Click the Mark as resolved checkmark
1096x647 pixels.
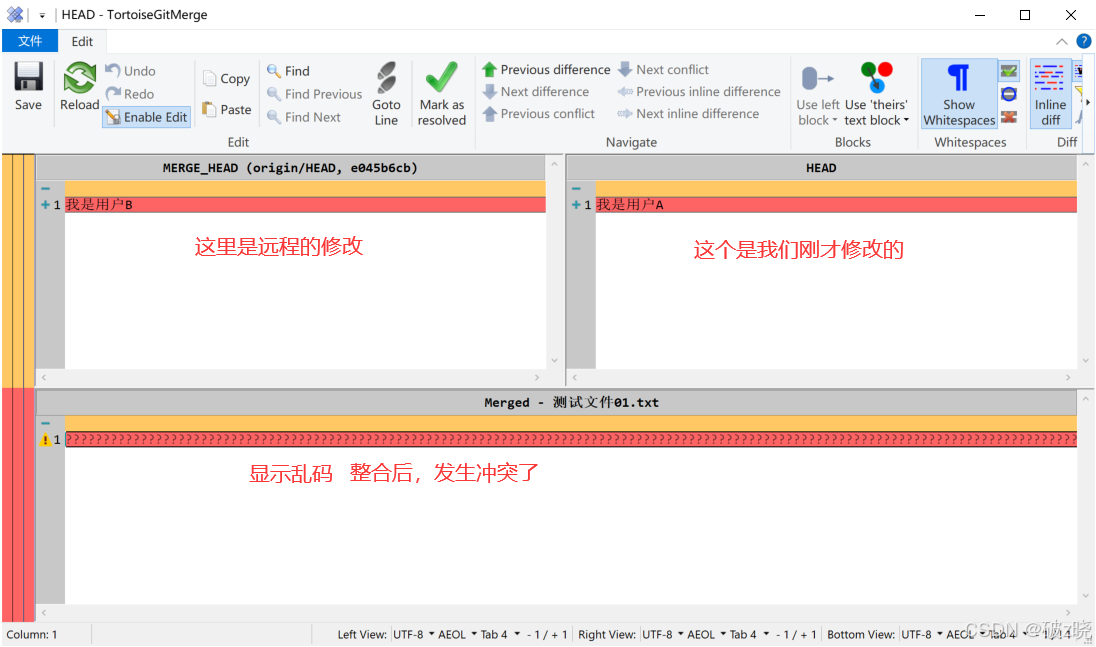(x=442, y=78)
